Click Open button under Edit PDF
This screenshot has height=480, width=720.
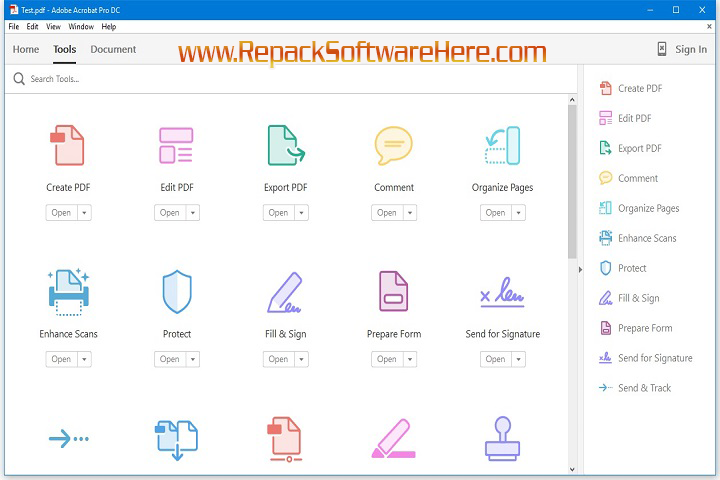coord(170,213)
